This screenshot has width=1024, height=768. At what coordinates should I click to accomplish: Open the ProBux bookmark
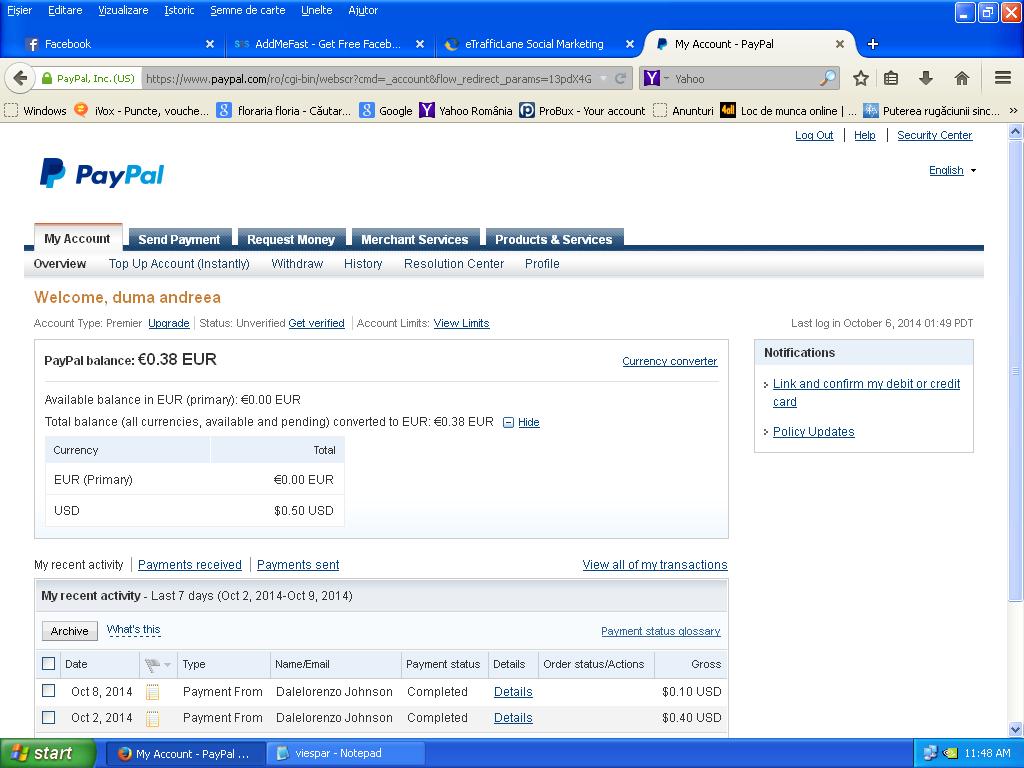(x=583, y=110)
